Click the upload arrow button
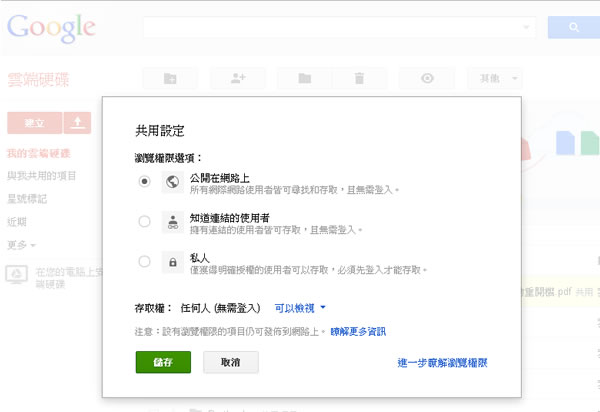The image size is (600, 412). click(77, 123)
